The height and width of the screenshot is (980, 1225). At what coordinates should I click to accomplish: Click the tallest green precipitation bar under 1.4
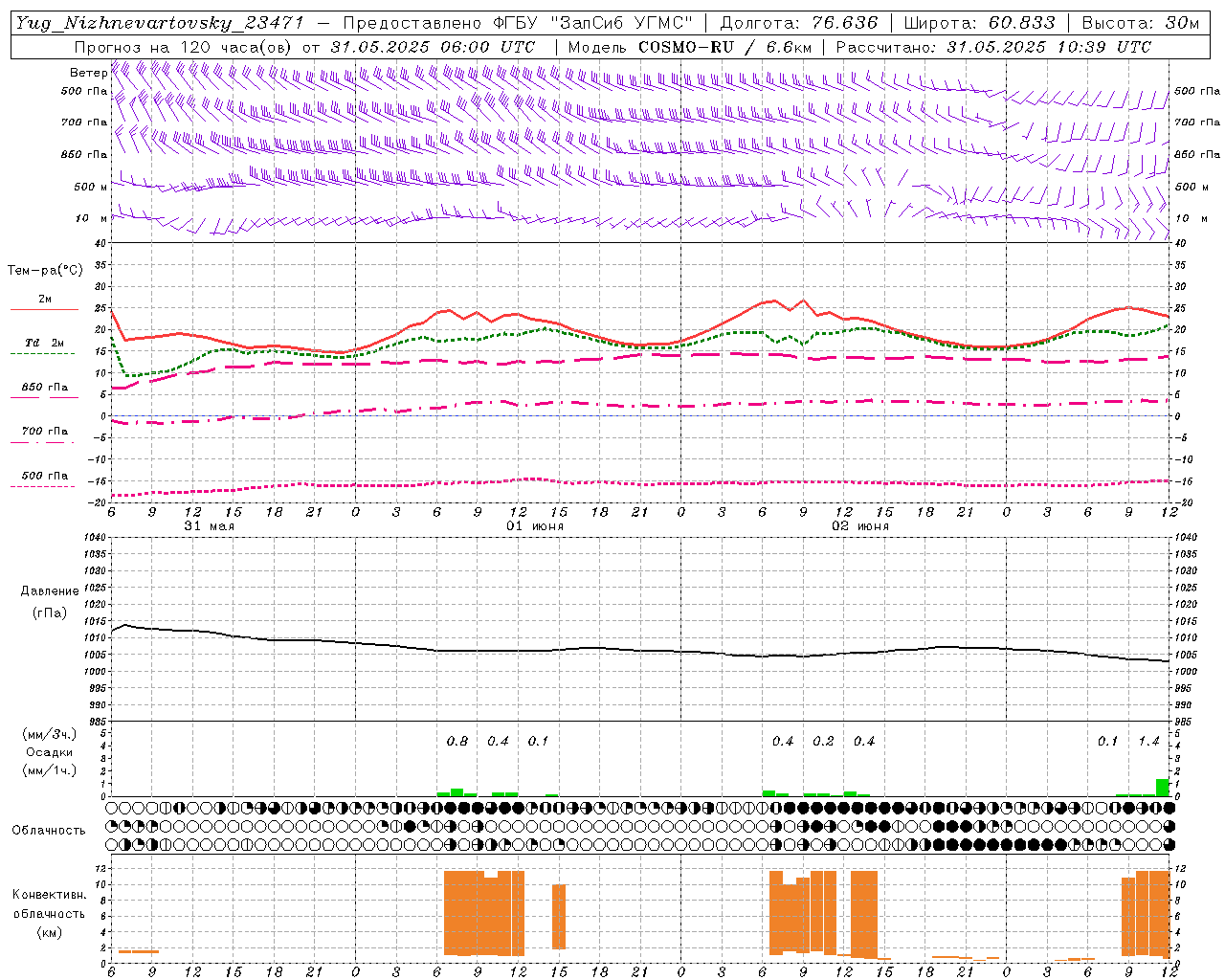(1163, 787)
